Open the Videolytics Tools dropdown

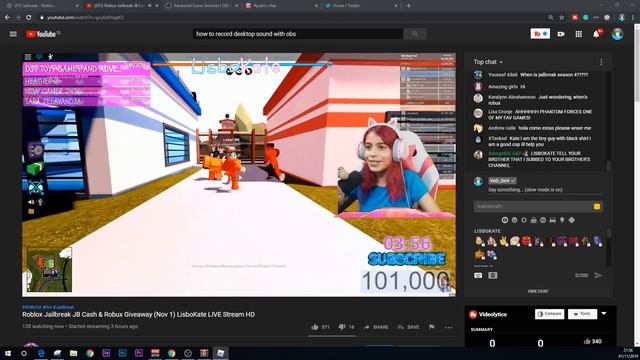click(x=582, y=314)
